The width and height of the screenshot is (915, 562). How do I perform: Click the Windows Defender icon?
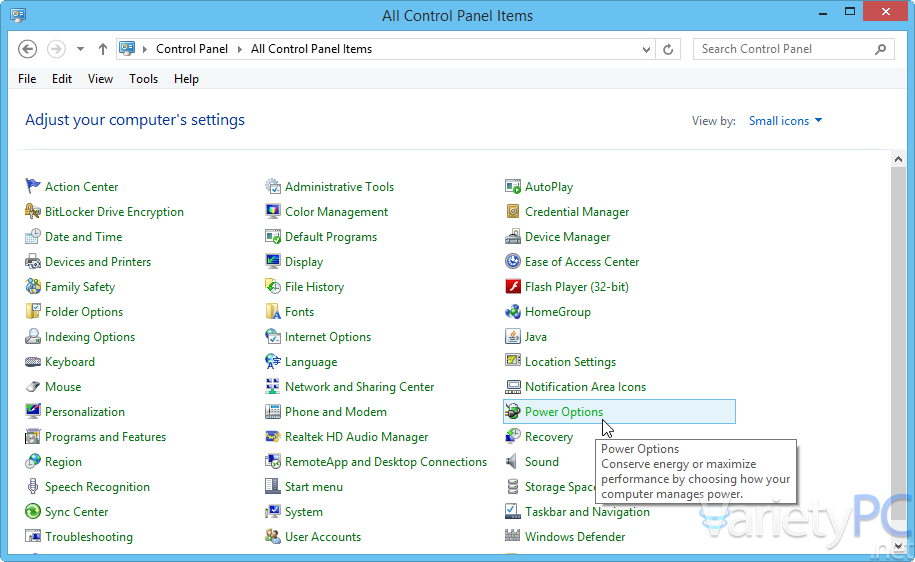[x=513, y=537]
